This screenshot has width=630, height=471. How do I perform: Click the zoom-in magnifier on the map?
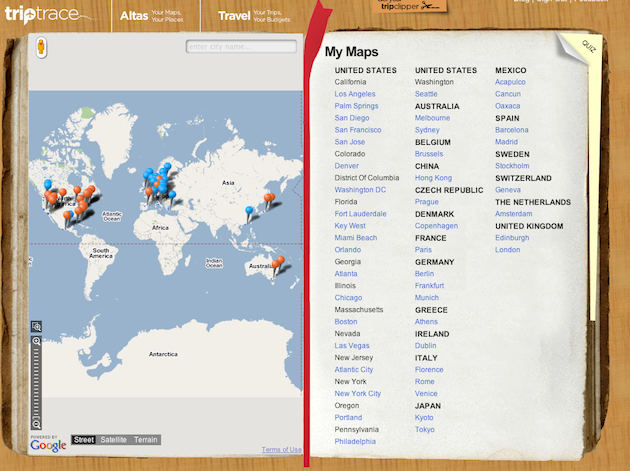click(x=37, y=342)
